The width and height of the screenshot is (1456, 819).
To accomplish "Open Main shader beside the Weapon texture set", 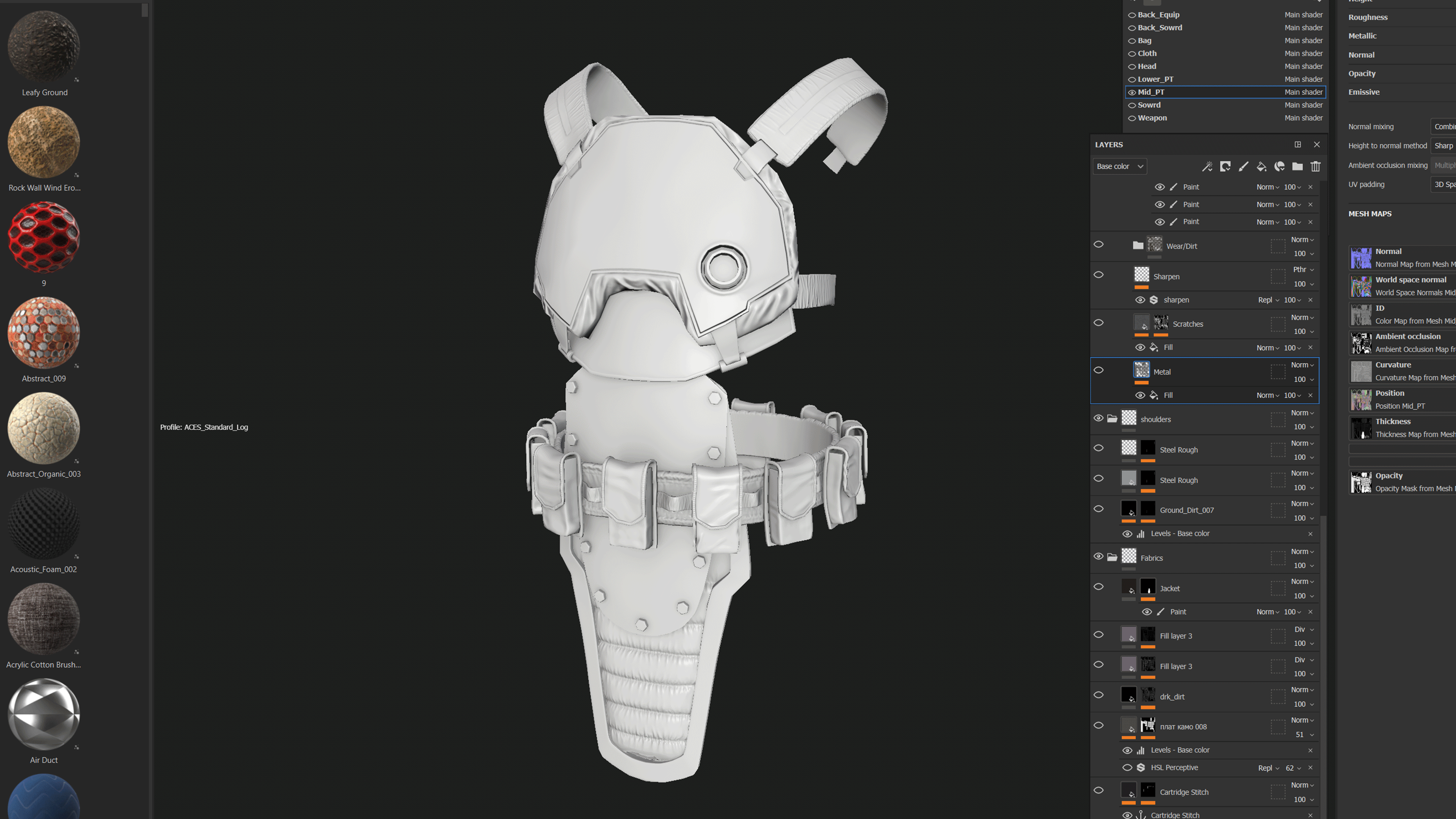I will (1304, 118).
